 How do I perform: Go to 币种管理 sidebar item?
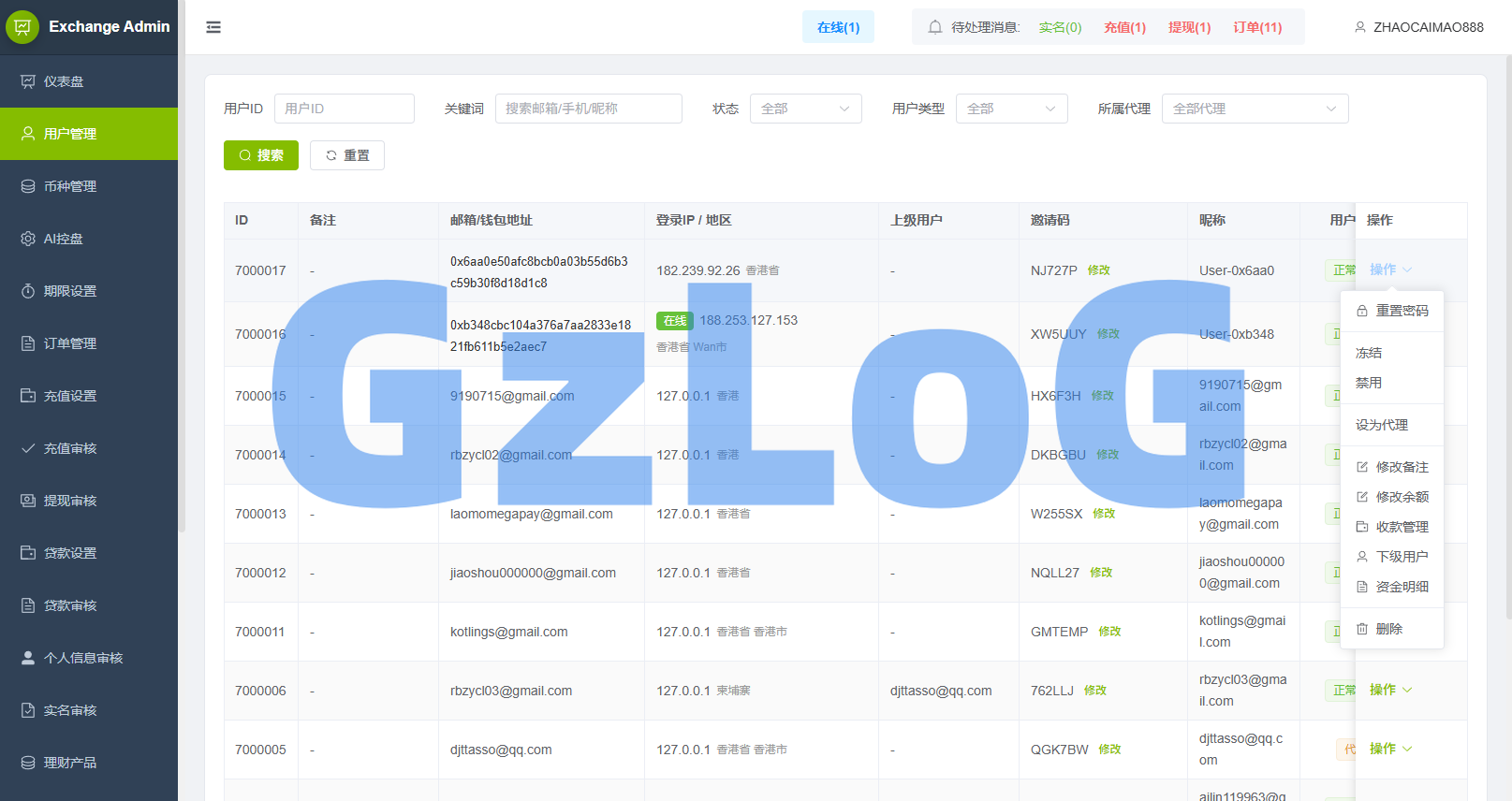point(89,186)
